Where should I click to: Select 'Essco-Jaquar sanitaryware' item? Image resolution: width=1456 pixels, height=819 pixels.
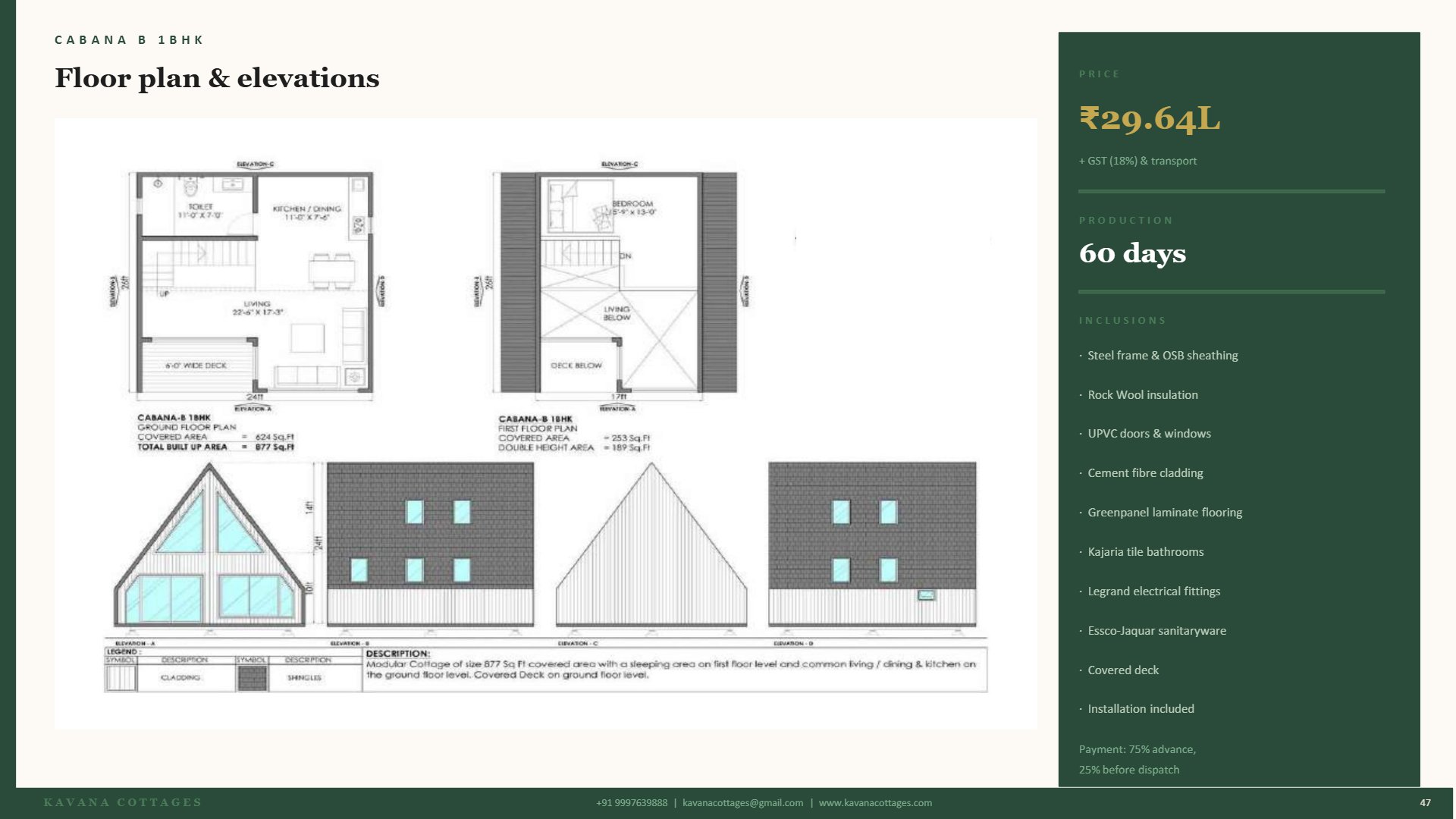tap(1157, 631)
